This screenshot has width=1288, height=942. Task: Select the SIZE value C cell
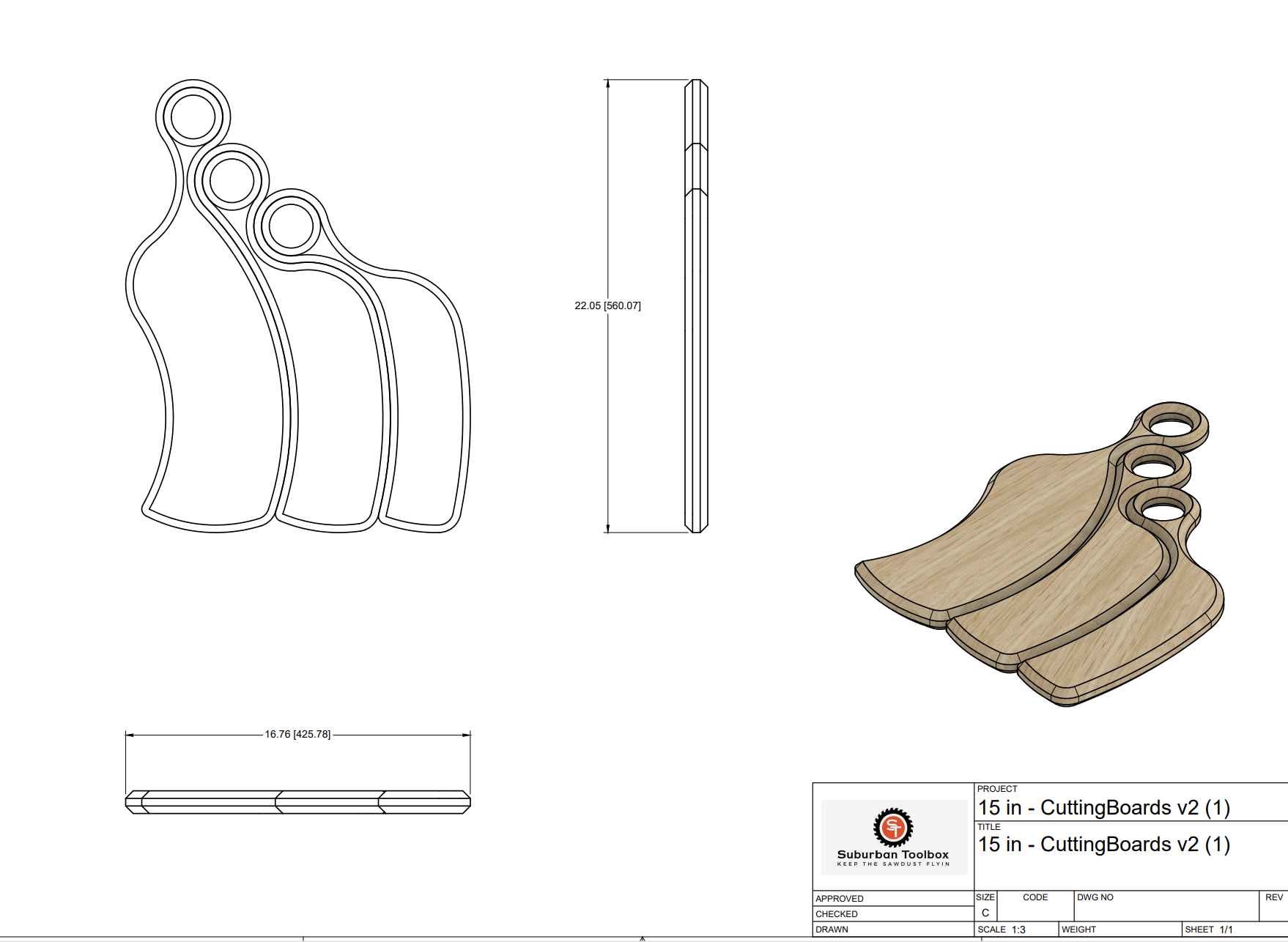pyautogui.click(x=985, y=913)
